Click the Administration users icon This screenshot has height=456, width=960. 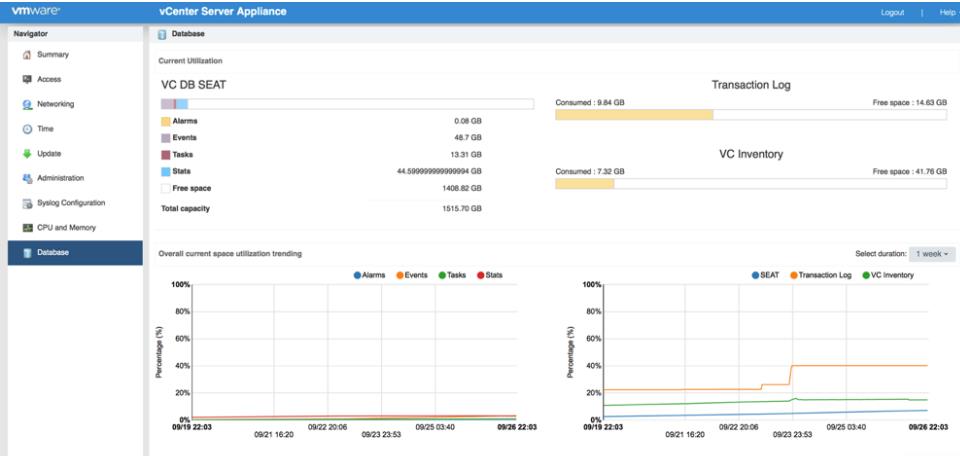[27, 178]
